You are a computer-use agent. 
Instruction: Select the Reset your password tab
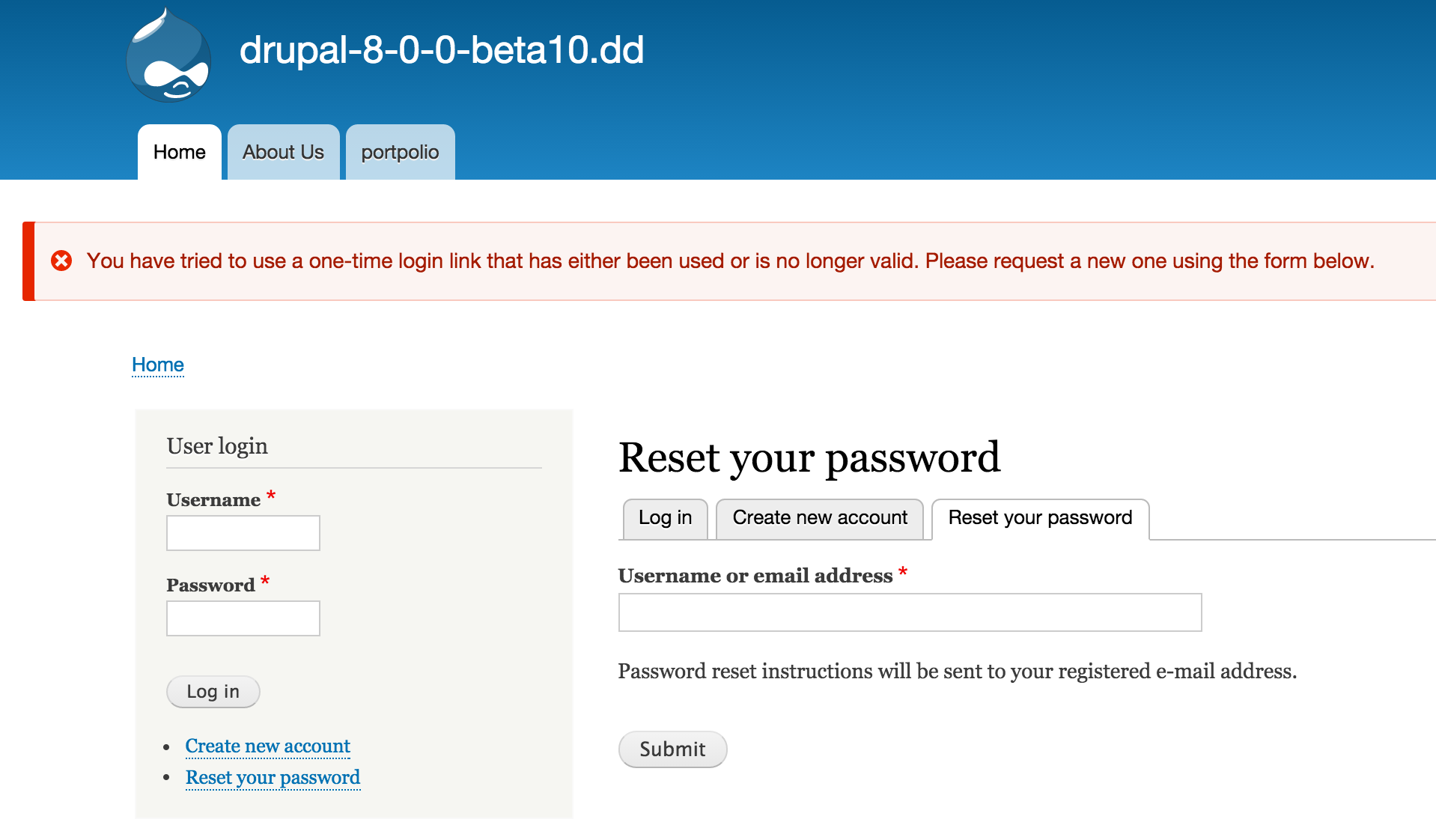(x=1039, y=517)
